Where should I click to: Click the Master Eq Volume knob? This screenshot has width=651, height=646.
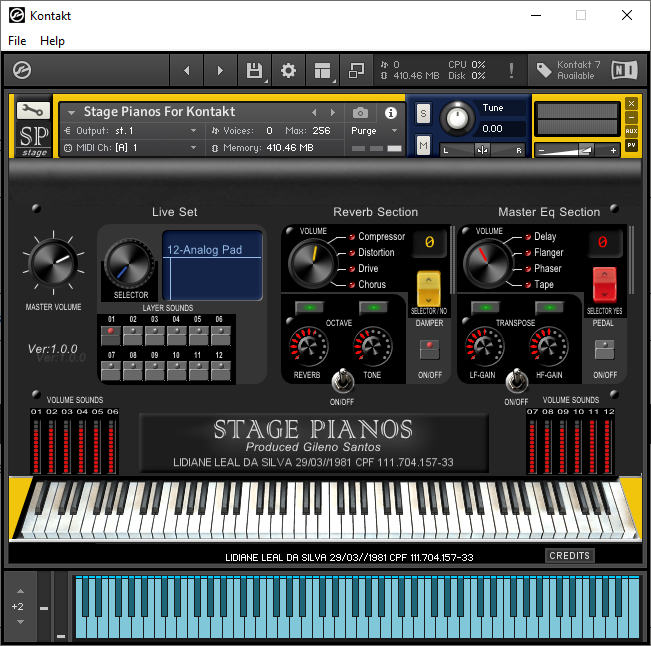pos(487,264)
